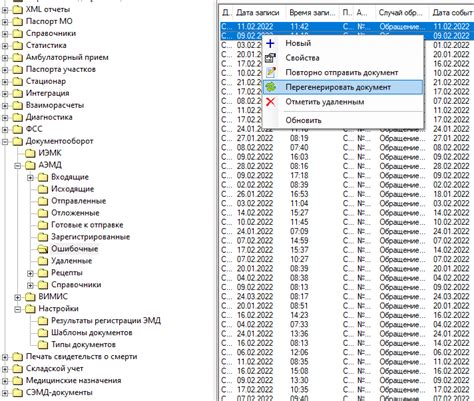Click the time cell '17:18'
This screenshot has height=401, width=474.
click(299, 176)
